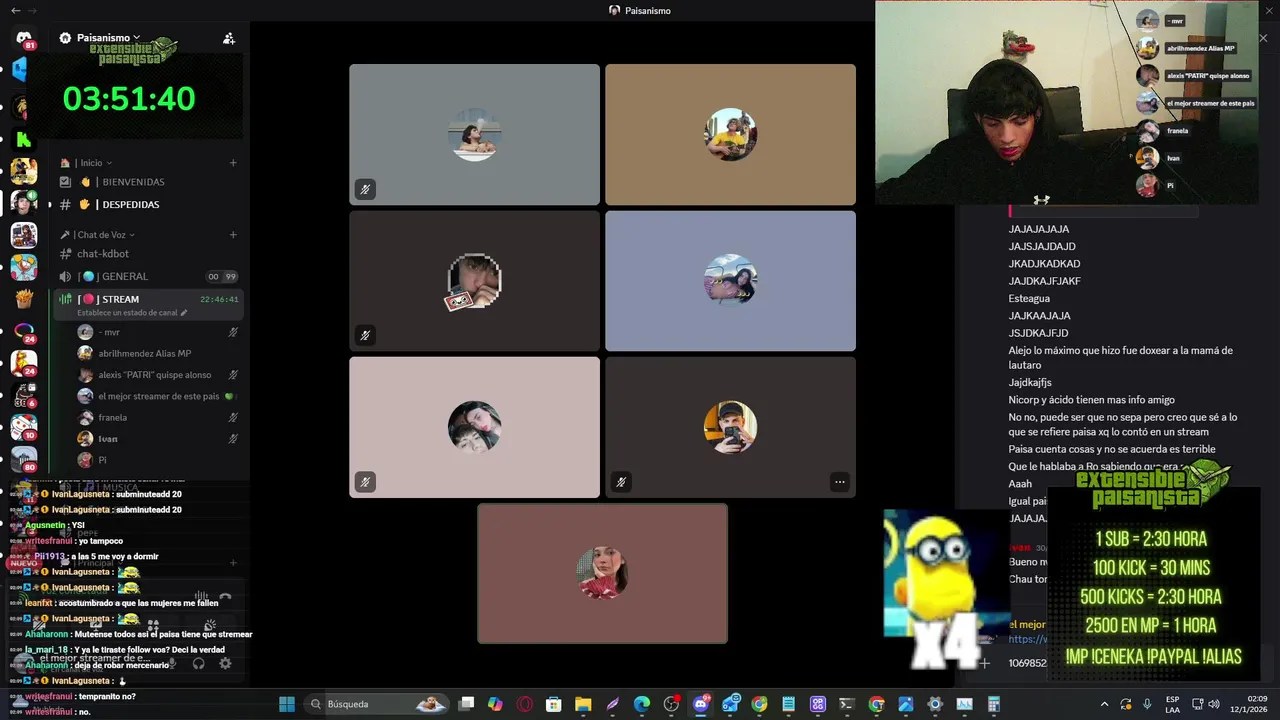This screenshot has height=720, width=1280.
Task: Open more options on bottom-right video tile
Action: (x=840, y=482)
